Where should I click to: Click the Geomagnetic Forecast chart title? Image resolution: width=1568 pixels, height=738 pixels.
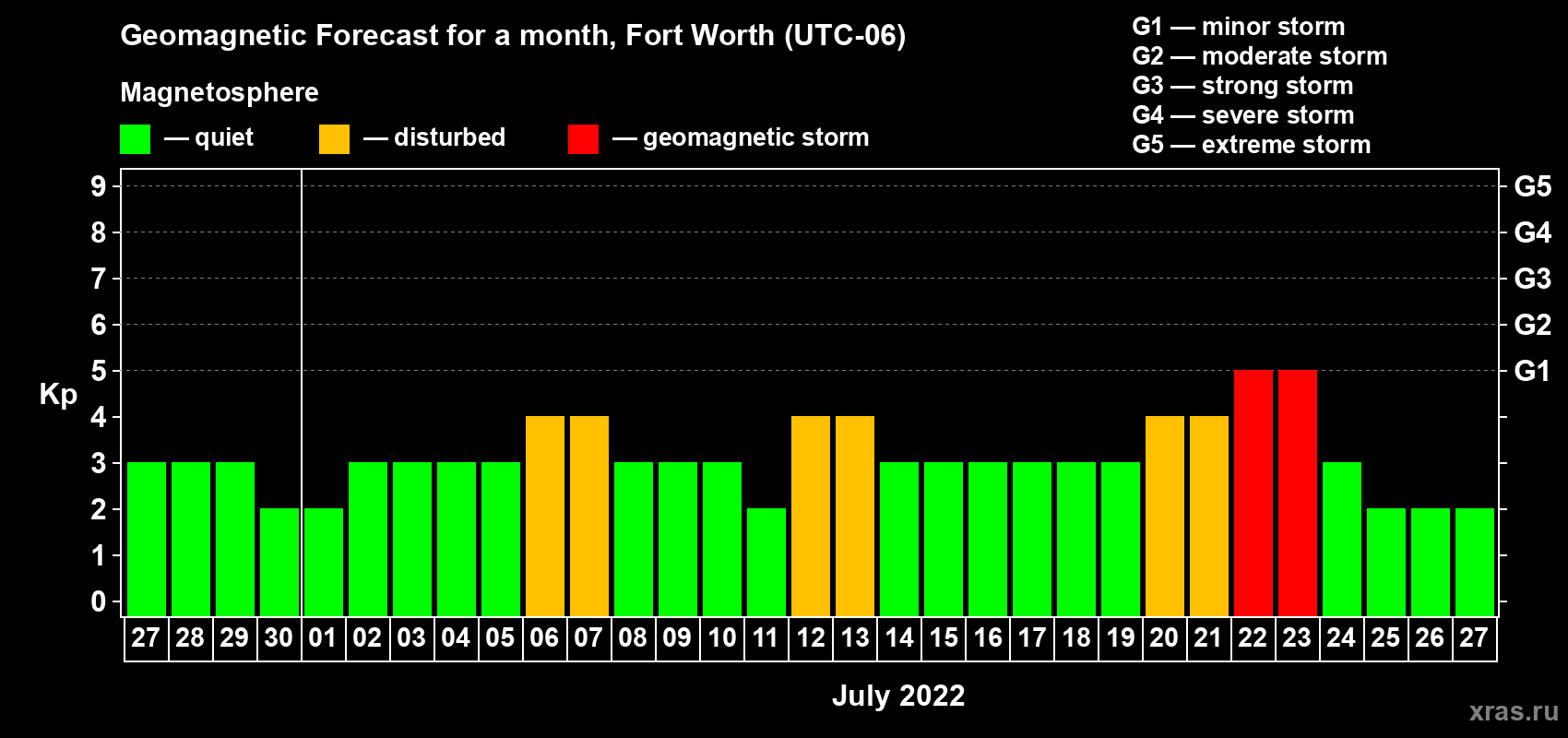(x=513, y=36)
